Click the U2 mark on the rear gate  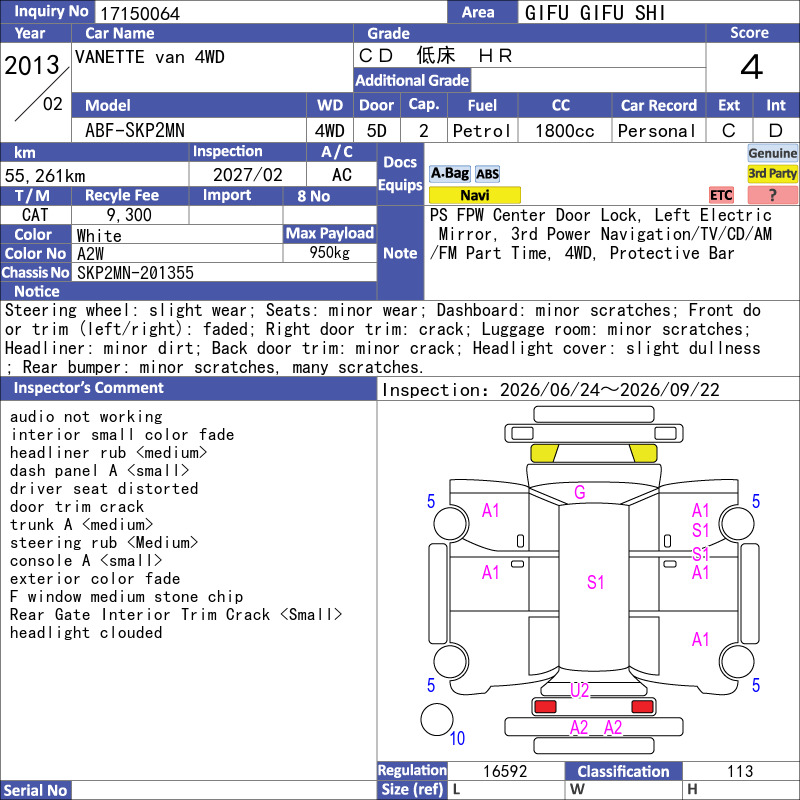pyautogui.click(x=580, y=690)
